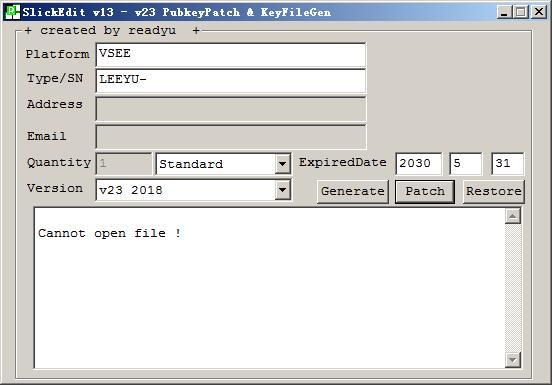
Task: Click the Restore button
Action: 494,191
